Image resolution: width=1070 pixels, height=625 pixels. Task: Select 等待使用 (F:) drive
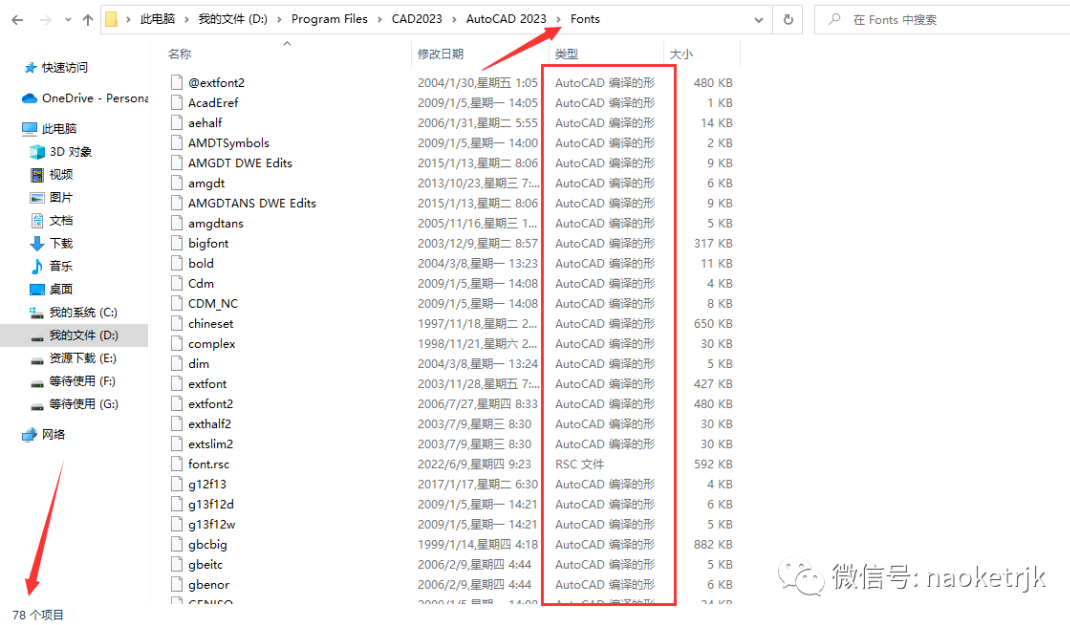tap(83, 381)
